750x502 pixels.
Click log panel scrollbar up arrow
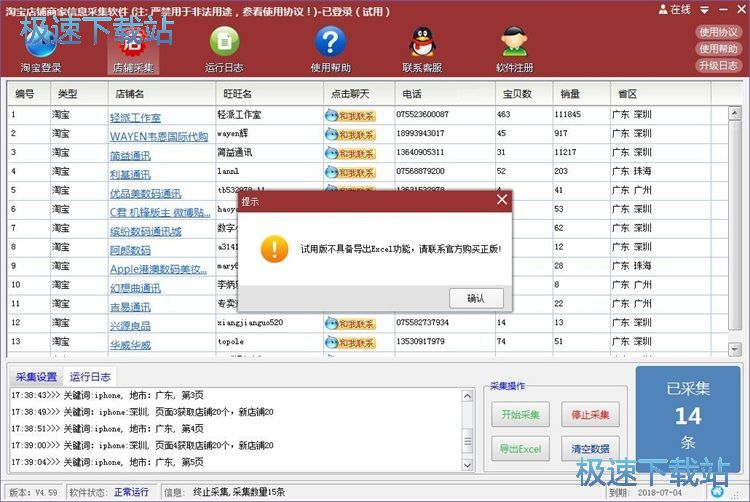[467, 396]
